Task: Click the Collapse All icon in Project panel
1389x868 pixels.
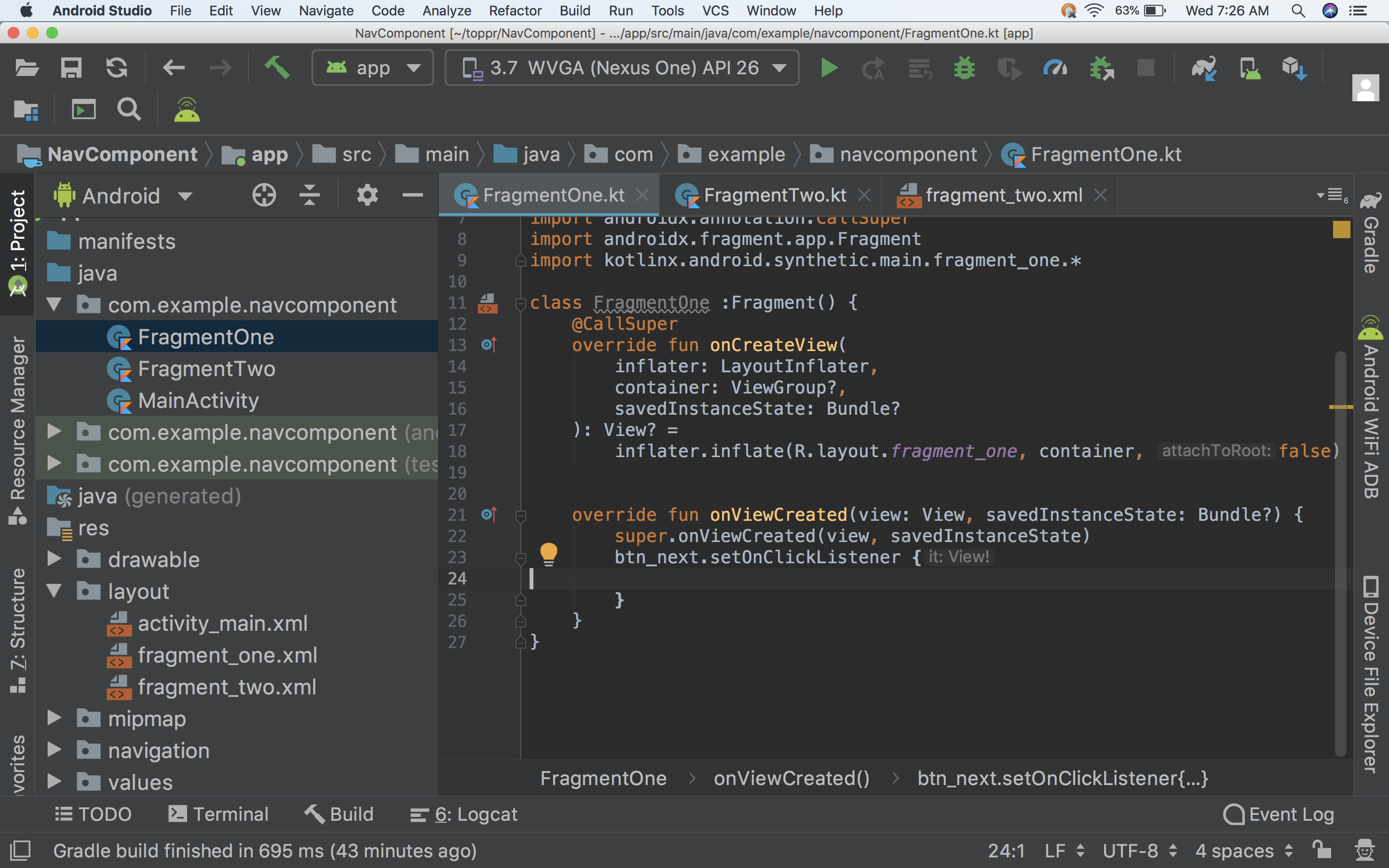Action: tap(309, 195)
